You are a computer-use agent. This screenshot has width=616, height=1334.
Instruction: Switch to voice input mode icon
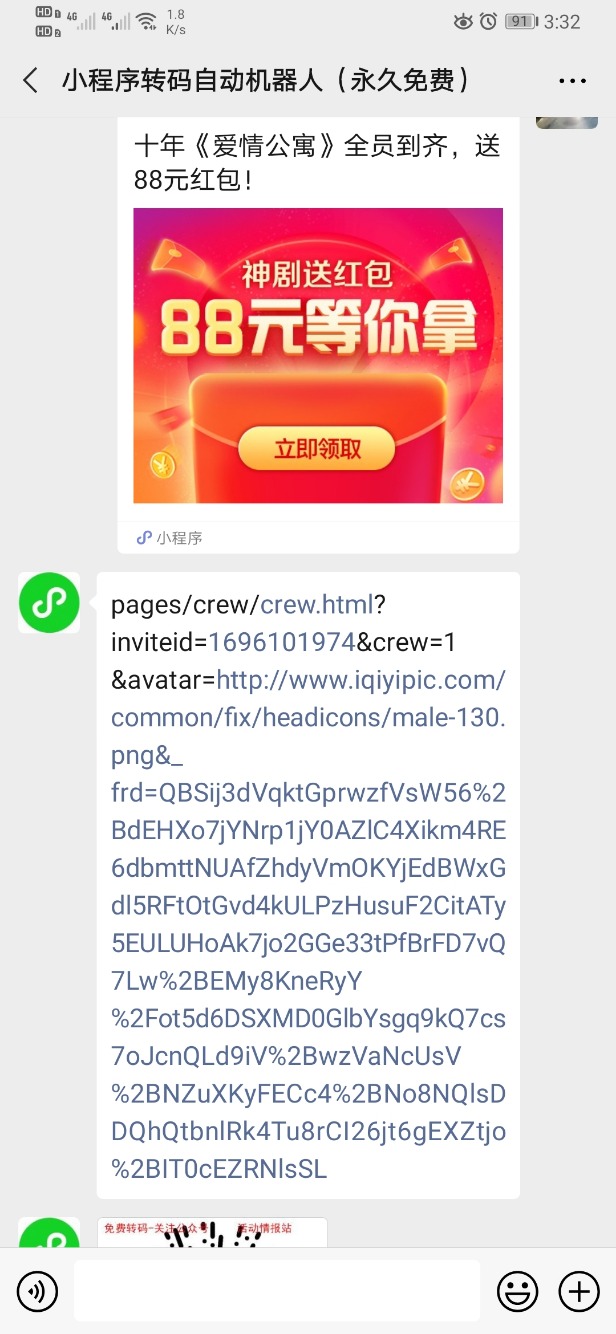37,1292
